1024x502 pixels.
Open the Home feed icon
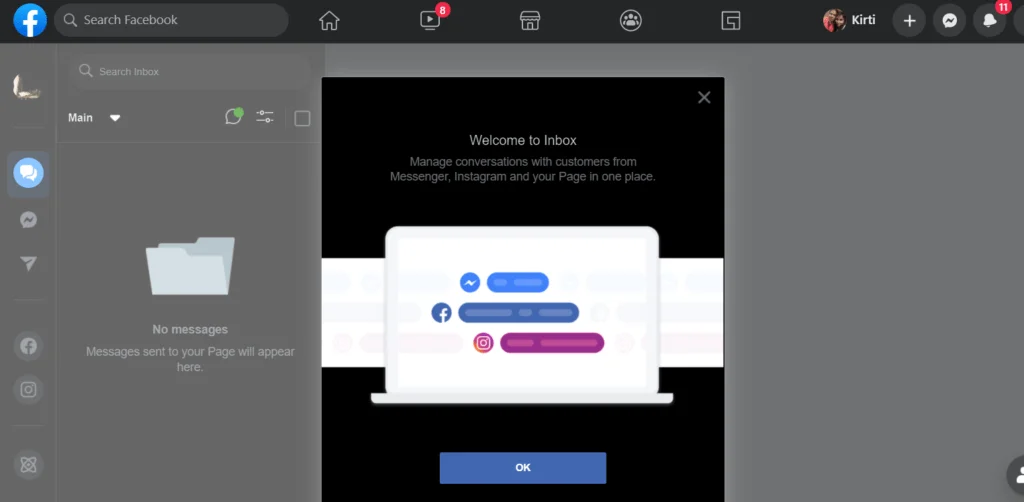(329, 21)
